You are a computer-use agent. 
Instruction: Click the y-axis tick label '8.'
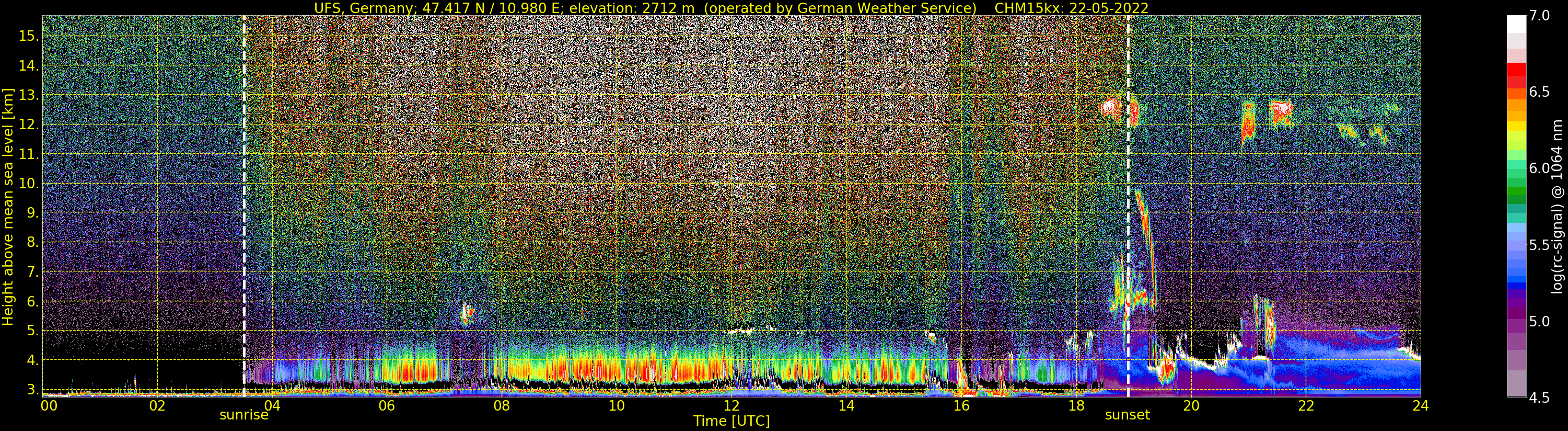point(32,243)
